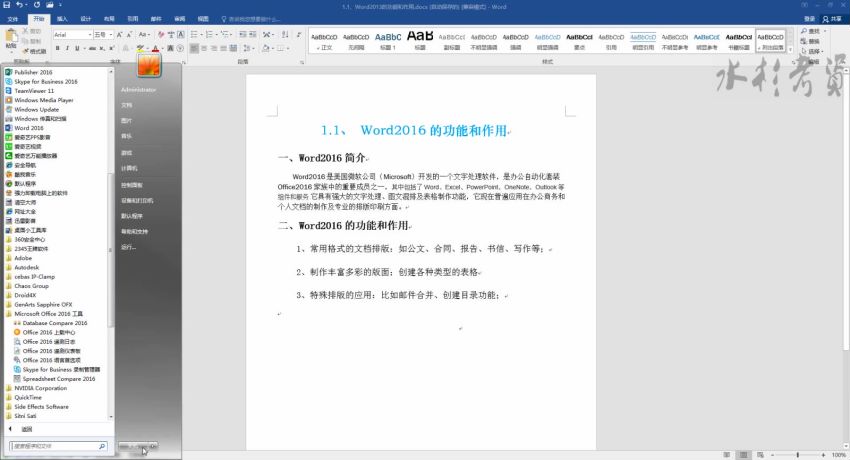Click the 共享 share button
This screenshot has height=460, width=850.
(x=832, y=19)
